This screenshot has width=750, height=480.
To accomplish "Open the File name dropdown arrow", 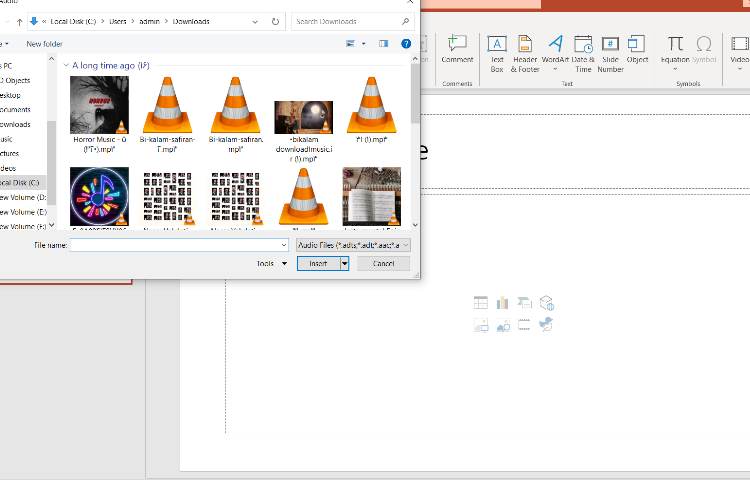I will 284,245.
